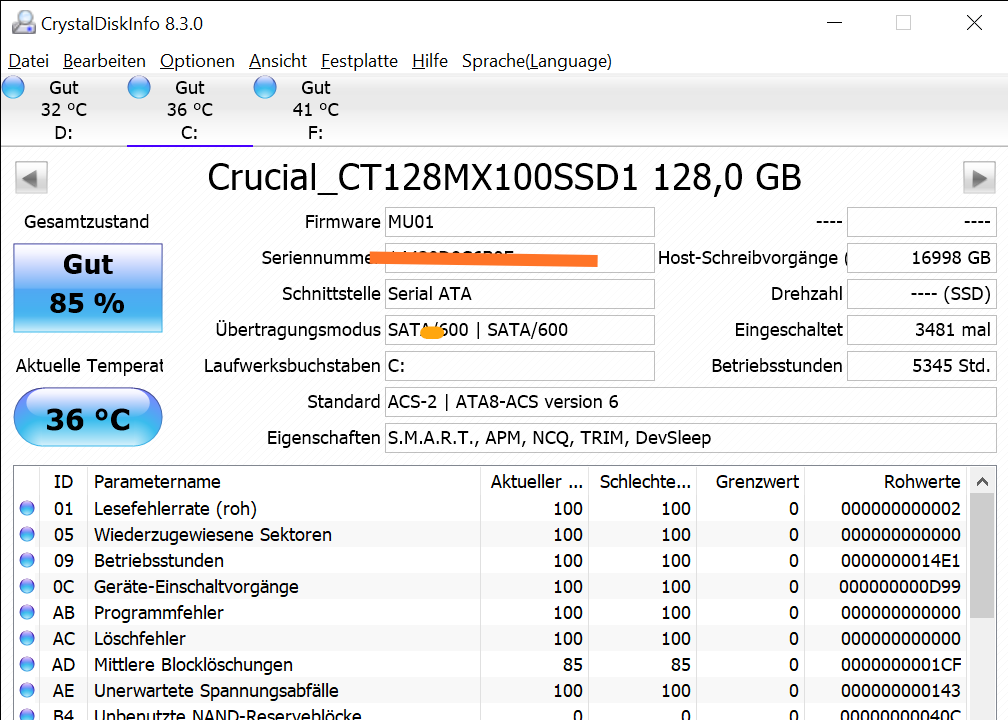1008x720 pixels.
Task: Select drive D: tab showing 32 °C
Action: click(64, 110)
